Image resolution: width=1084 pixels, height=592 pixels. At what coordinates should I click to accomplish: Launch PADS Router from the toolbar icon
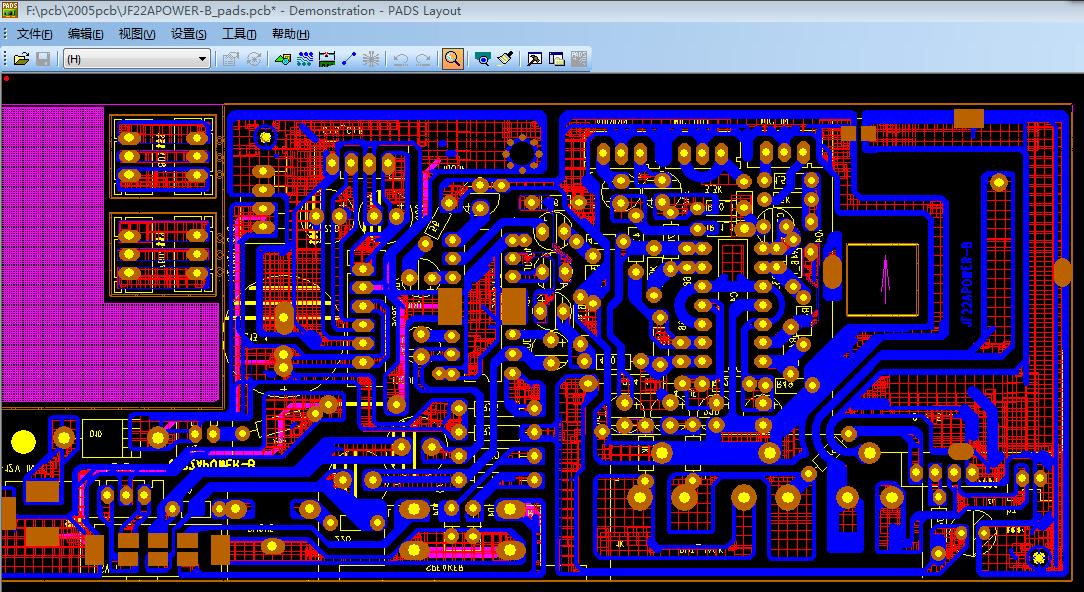click(533, 58)
